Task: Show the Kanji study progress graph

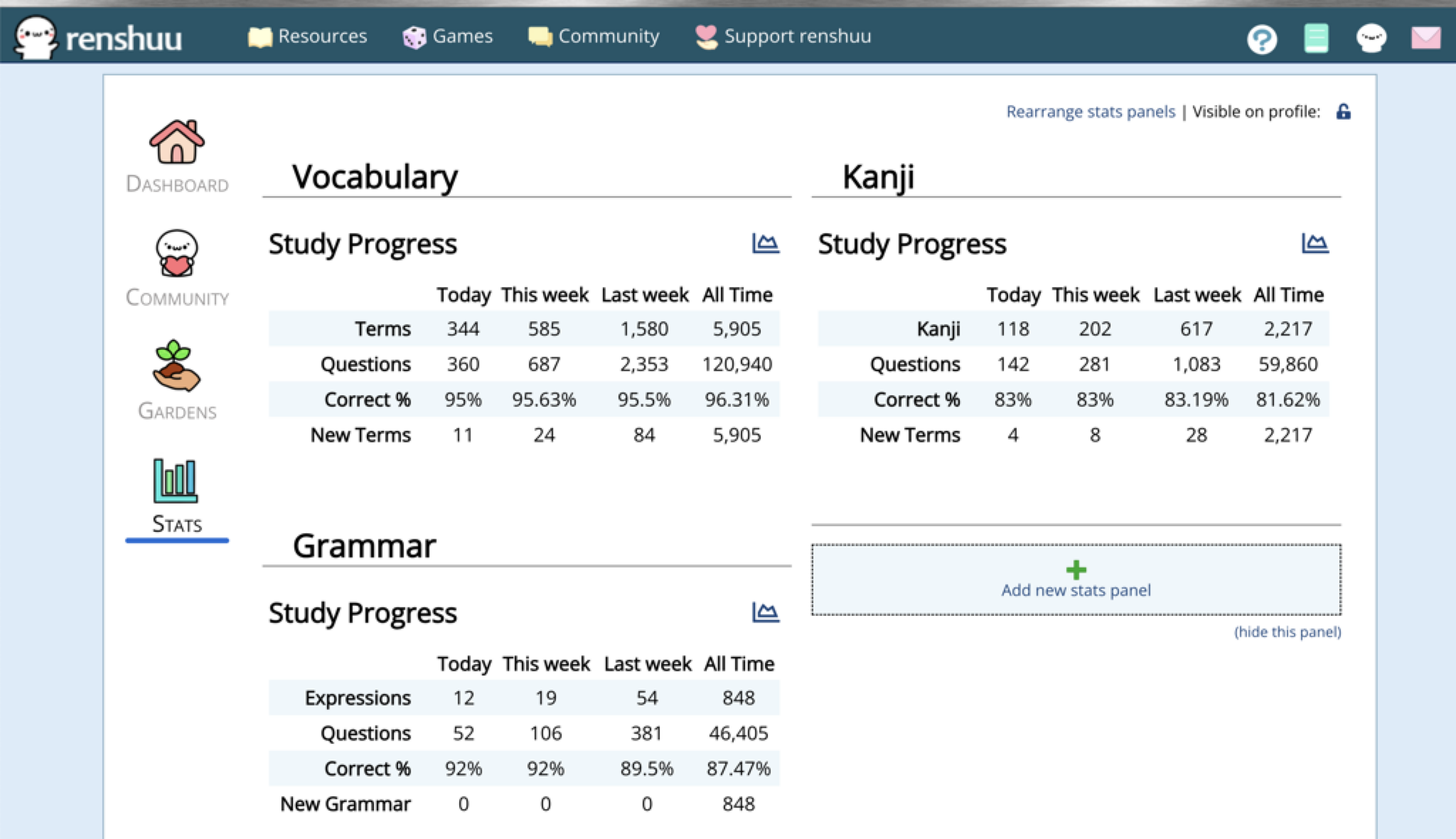Action: [x=1315, y=244]
